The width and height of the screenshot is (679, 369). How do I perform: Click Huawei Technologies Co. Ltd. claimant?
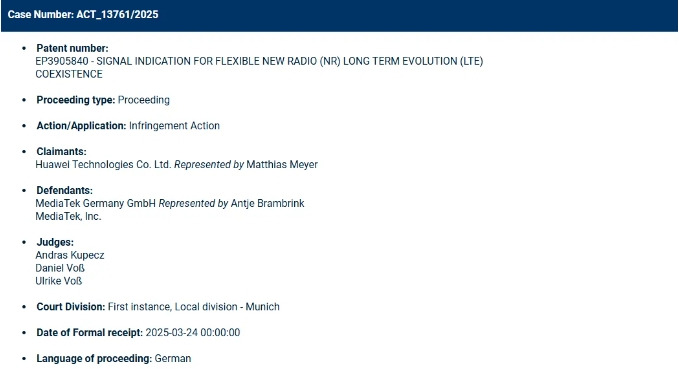pos(103,165)
